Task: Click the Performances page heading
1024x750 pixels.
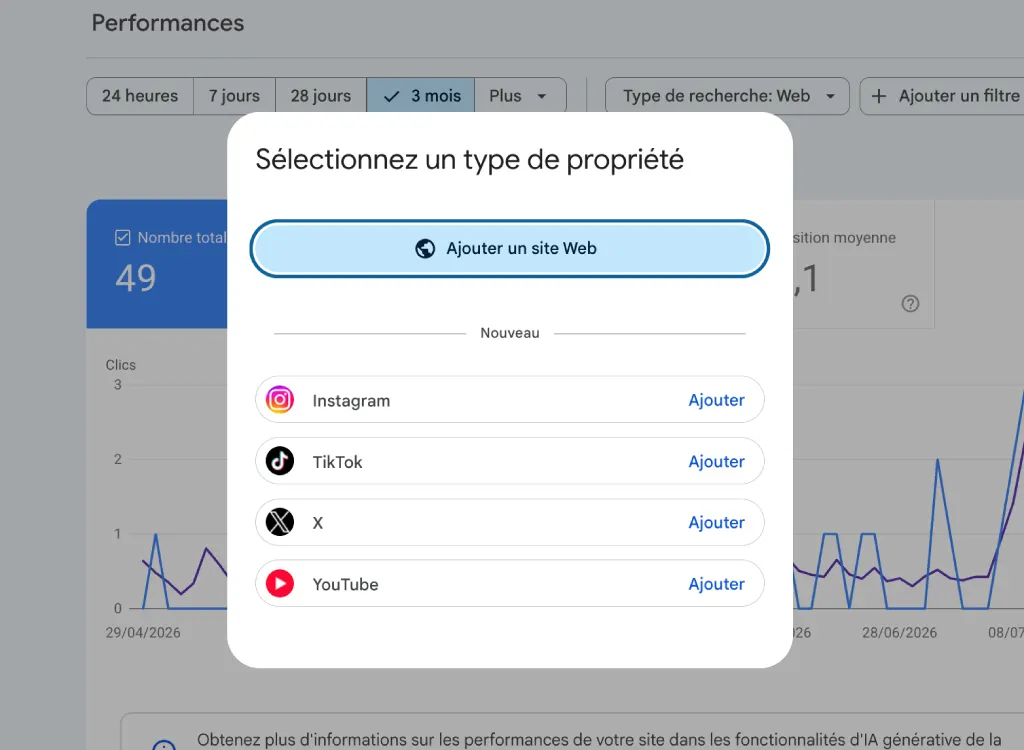Action: (168, 23)
